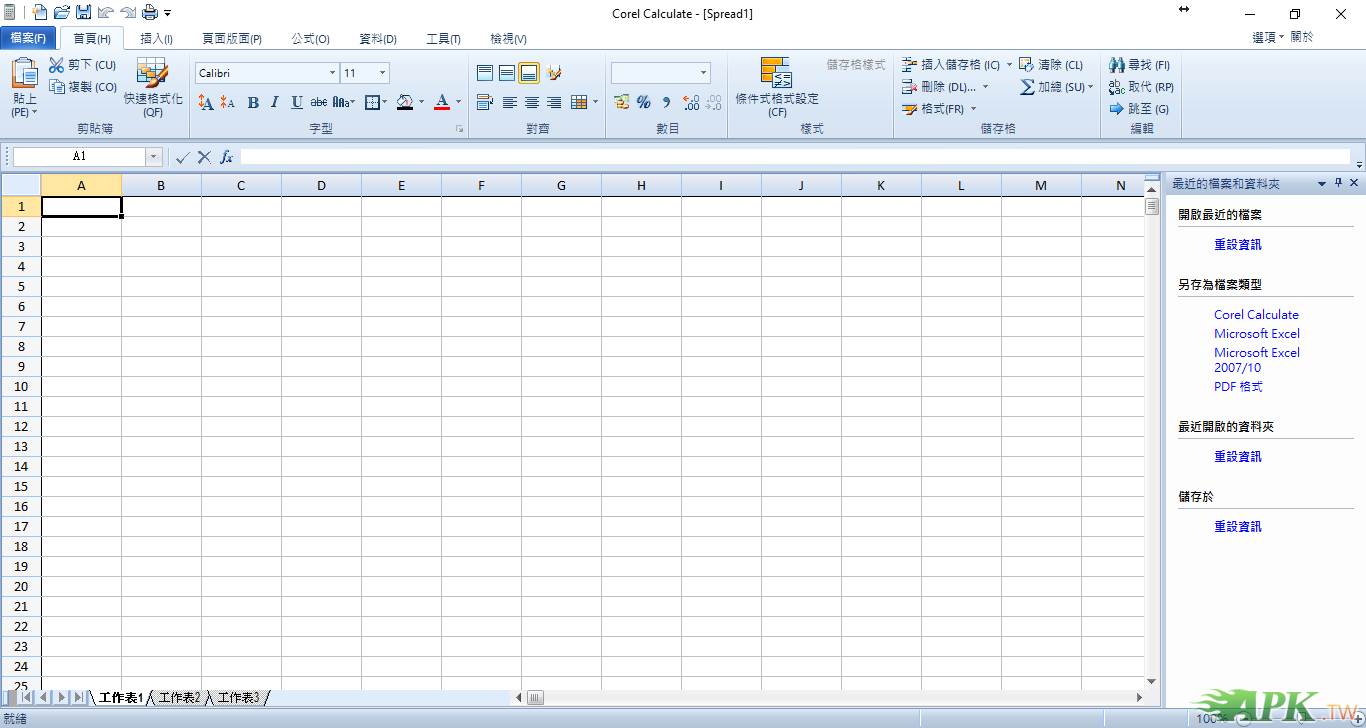Switch to the 插入(I) Insert tab

(156, 39)
